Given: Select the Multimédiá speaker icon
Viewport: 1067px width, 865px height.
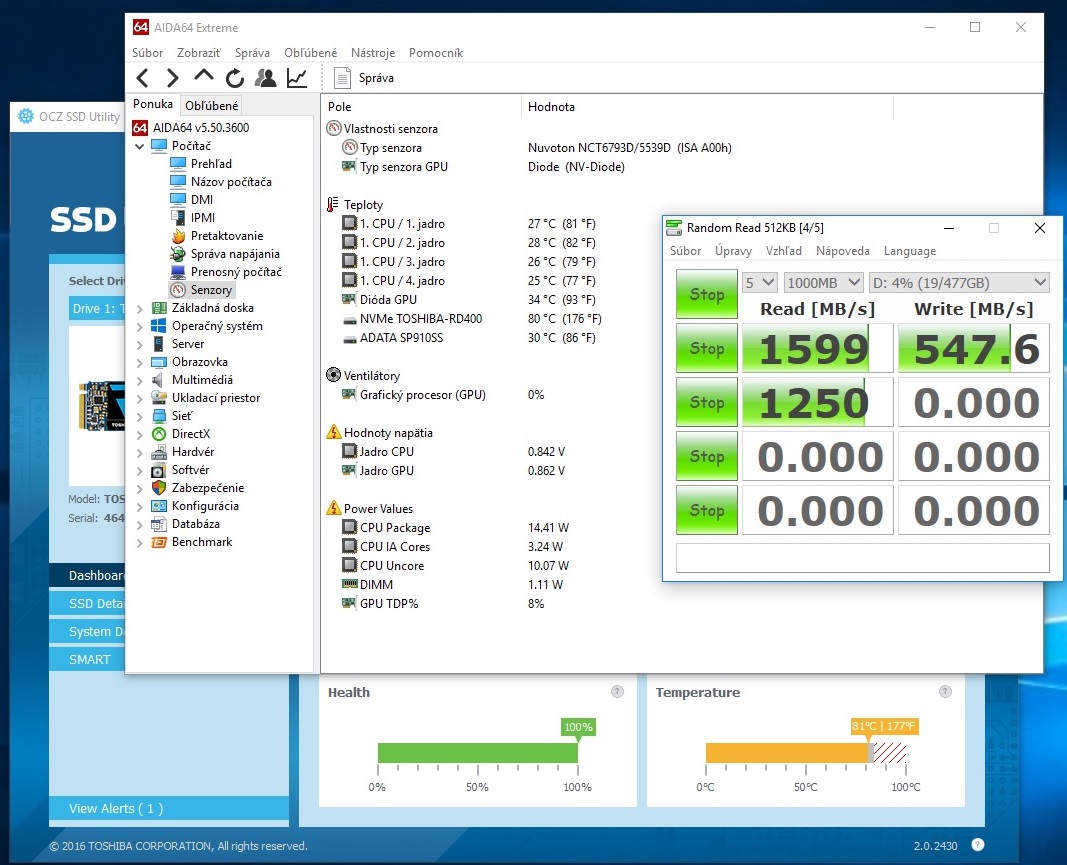Looking at the screenshot, I should click(159, 380).
